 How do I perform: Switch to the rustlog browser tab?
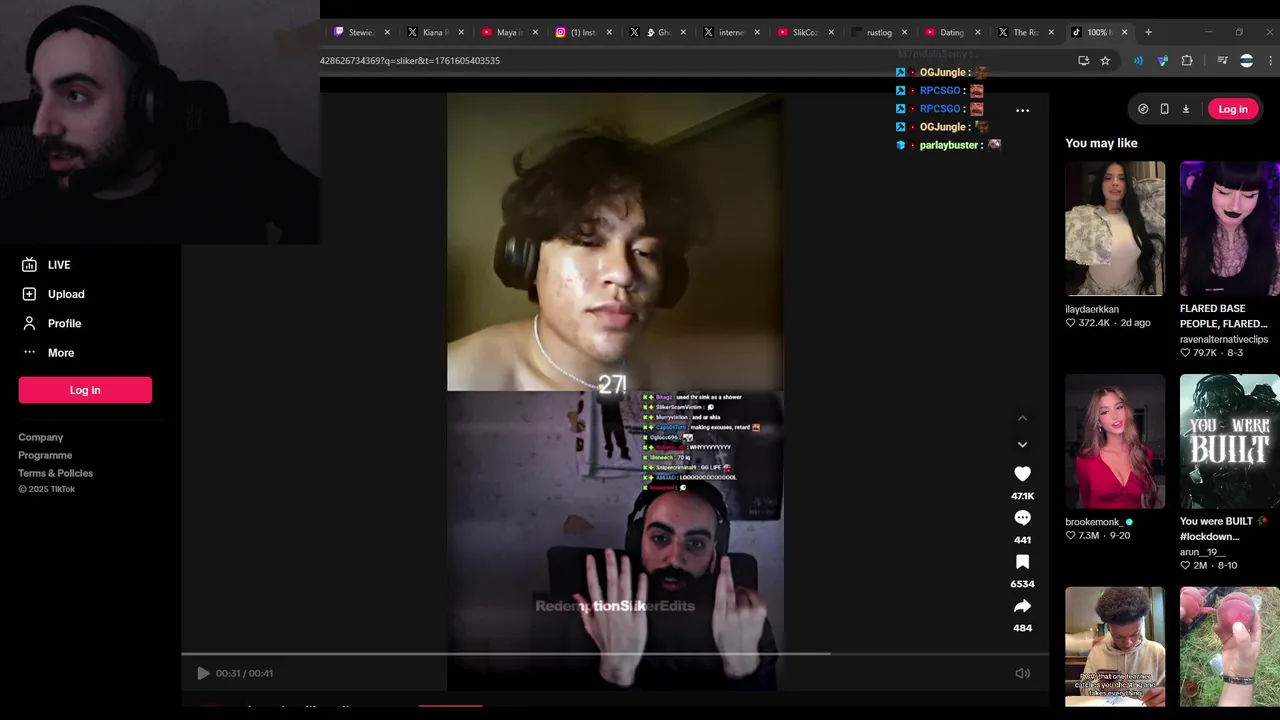(x=878, y=32)
